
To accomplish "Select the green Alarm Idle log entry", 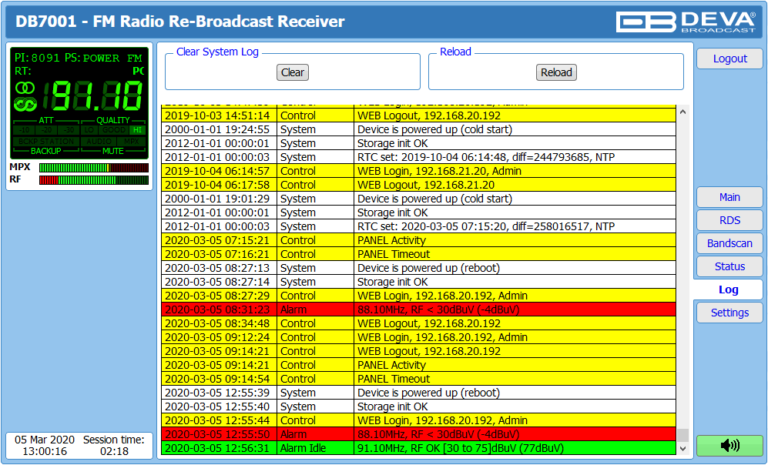I will click(418, 449).
